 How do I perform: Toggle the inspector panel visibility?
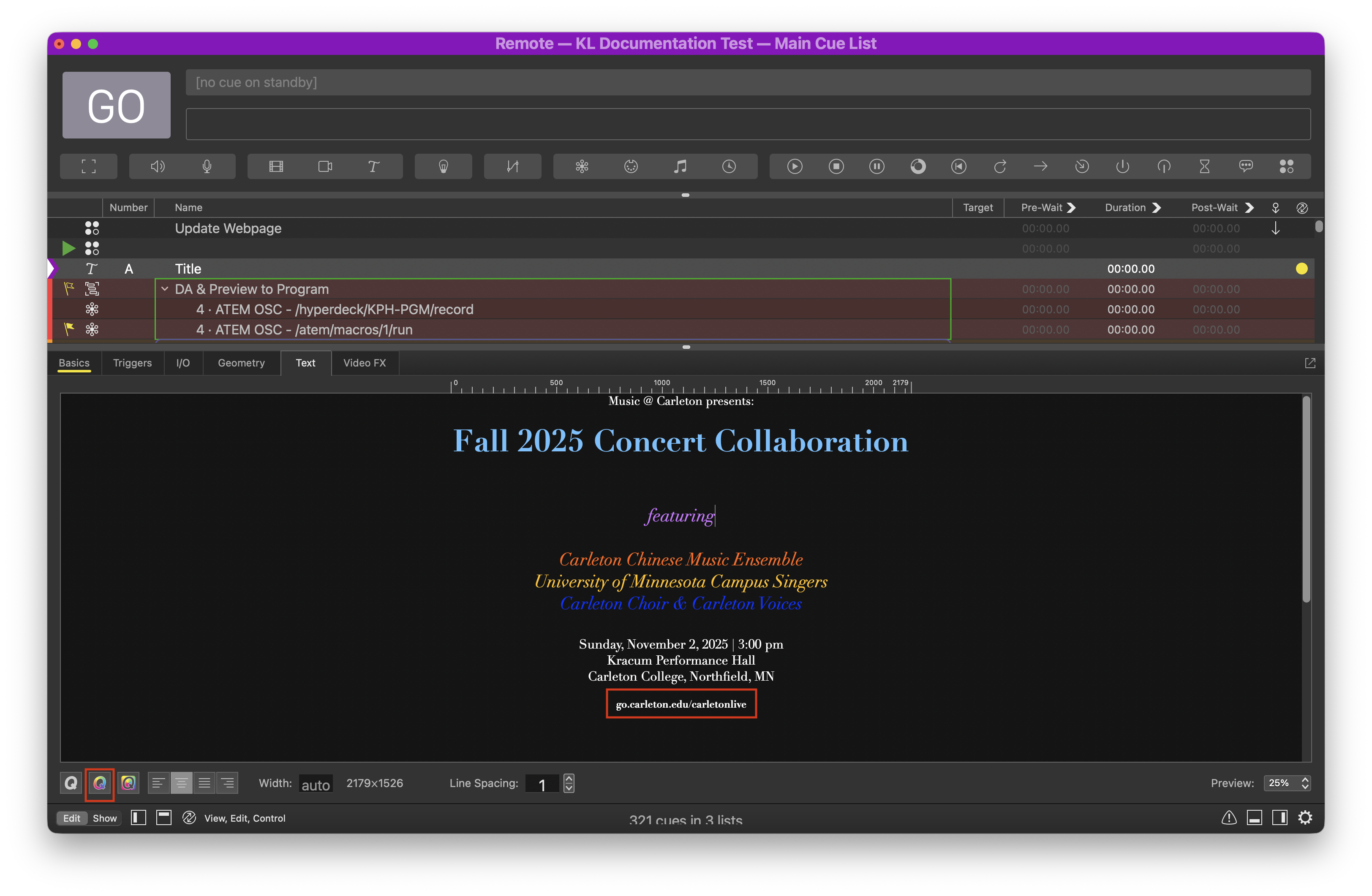click(x=1255, y=817)
